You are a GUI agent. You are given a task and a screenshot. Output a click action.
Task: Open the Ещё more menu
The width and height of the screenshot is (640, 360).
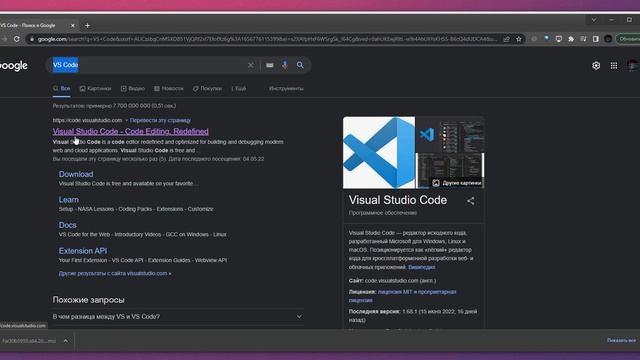239,89
